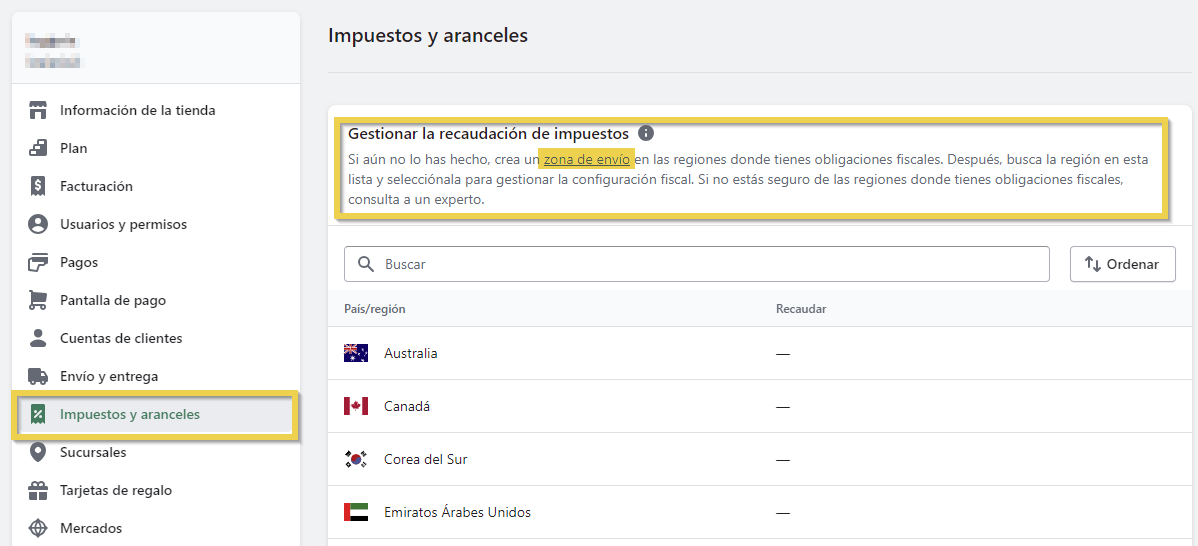This screenshot has height=546, width=1198.
Task: Click the Facturación invoice icon
Action: click(x=38, y=186)
